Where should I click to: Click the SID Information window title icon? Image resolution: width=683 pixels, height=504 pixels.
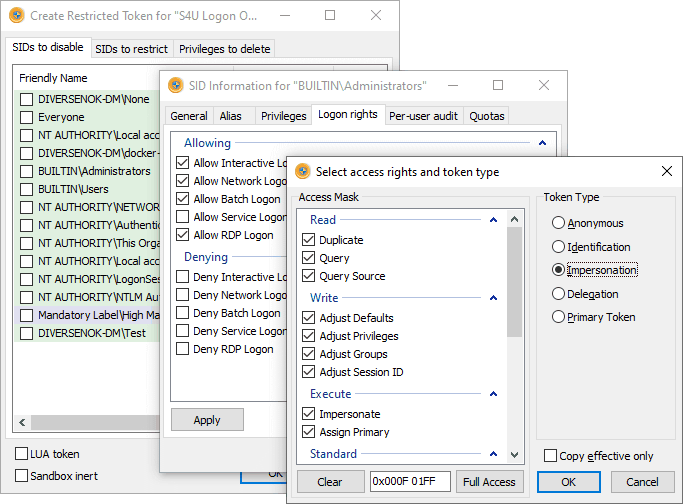(176, 85)
